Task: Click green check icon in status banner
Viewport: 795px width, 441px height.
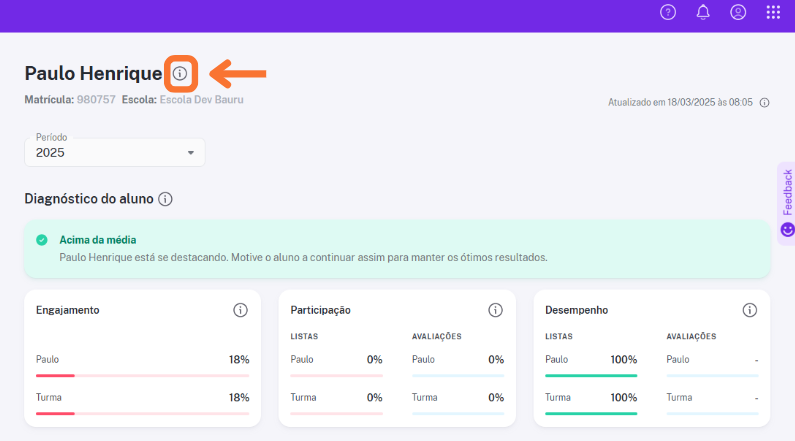Action: [42, 240]
